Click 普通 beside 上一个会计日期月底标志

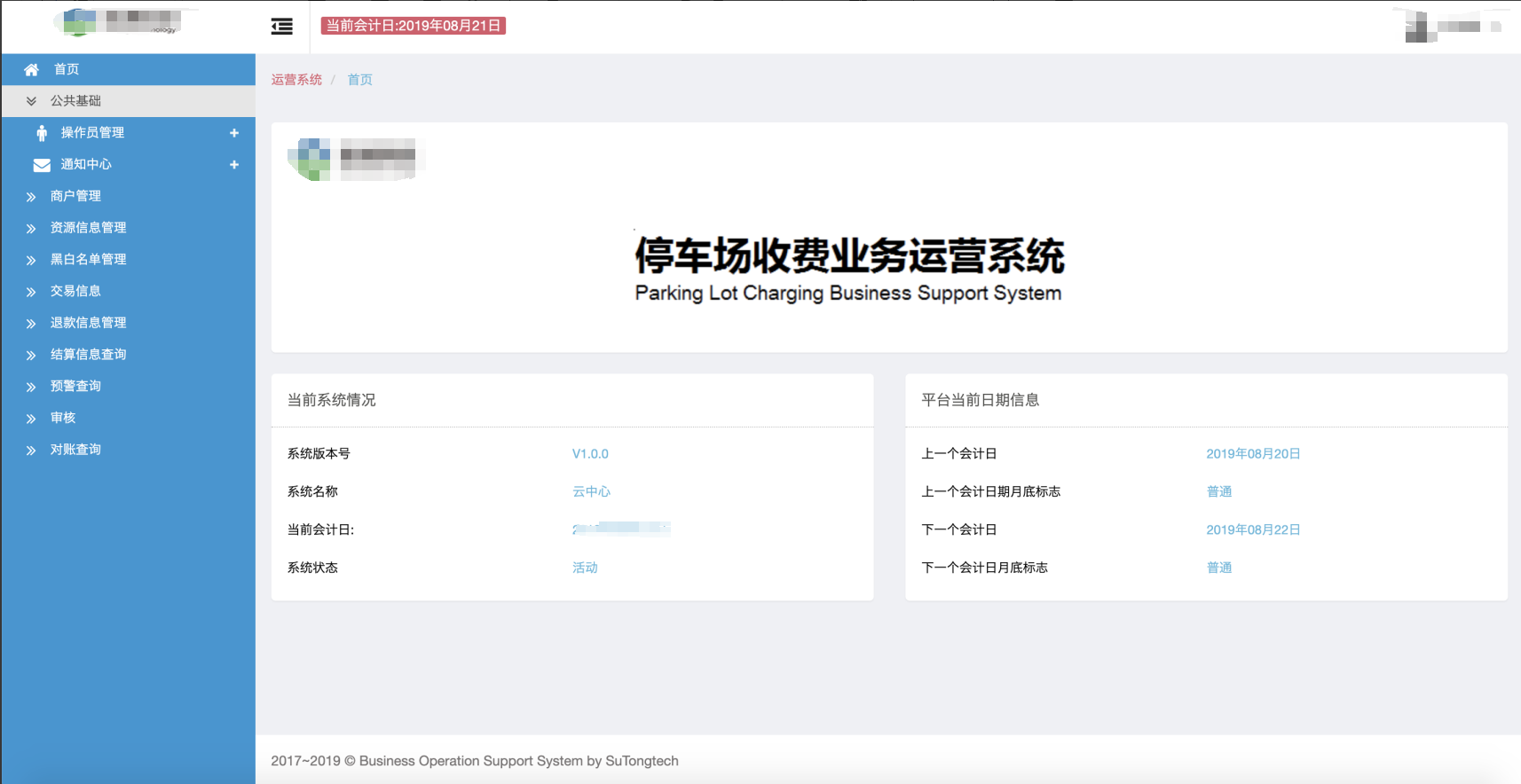pyautogui.click(x=1219, y=491)
